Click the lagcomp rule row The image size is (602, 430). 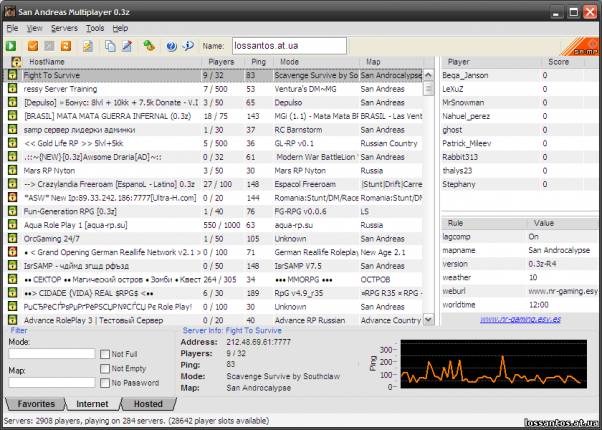pos(520,236)
